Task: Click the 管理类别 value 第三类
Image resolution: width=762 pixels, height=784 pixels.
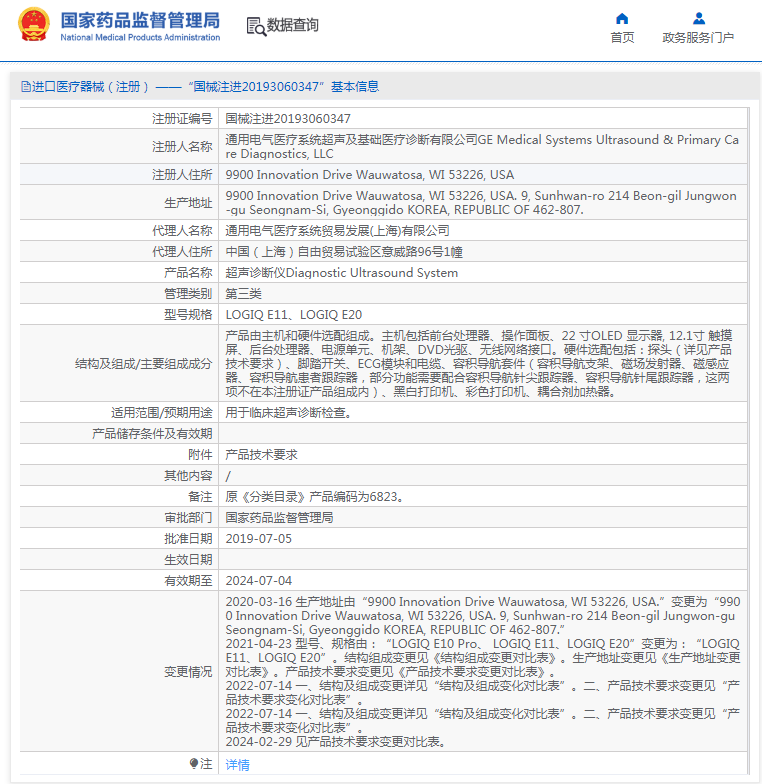Action: pos(244,293)
